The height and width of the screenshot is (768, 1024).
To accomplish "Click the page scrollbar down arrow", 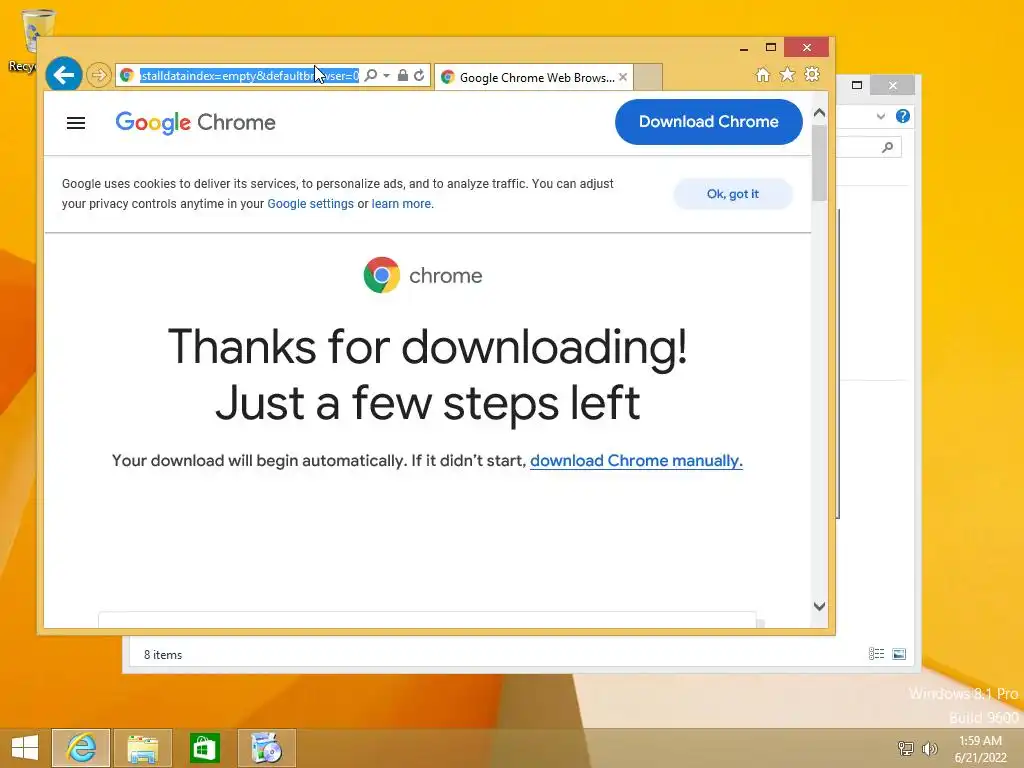I will coord(820,606).
